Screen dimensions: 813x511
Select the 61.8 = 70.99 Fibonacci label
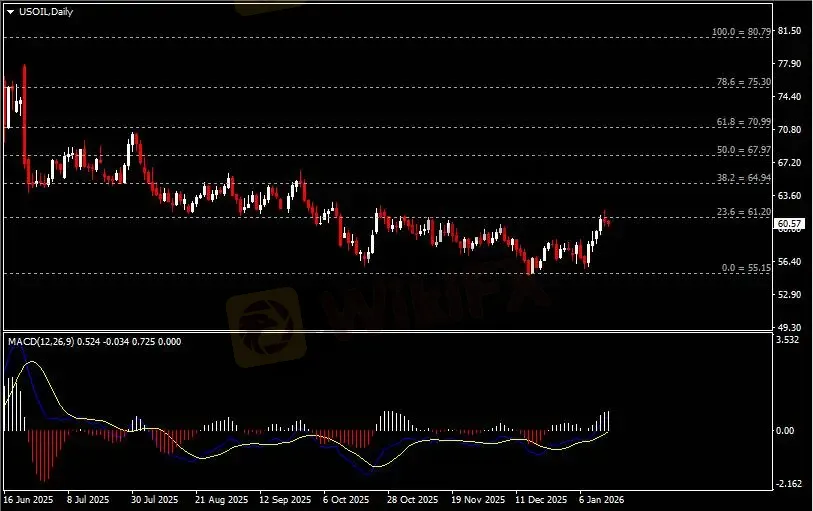pyautogui.click(x=744, y=122)
